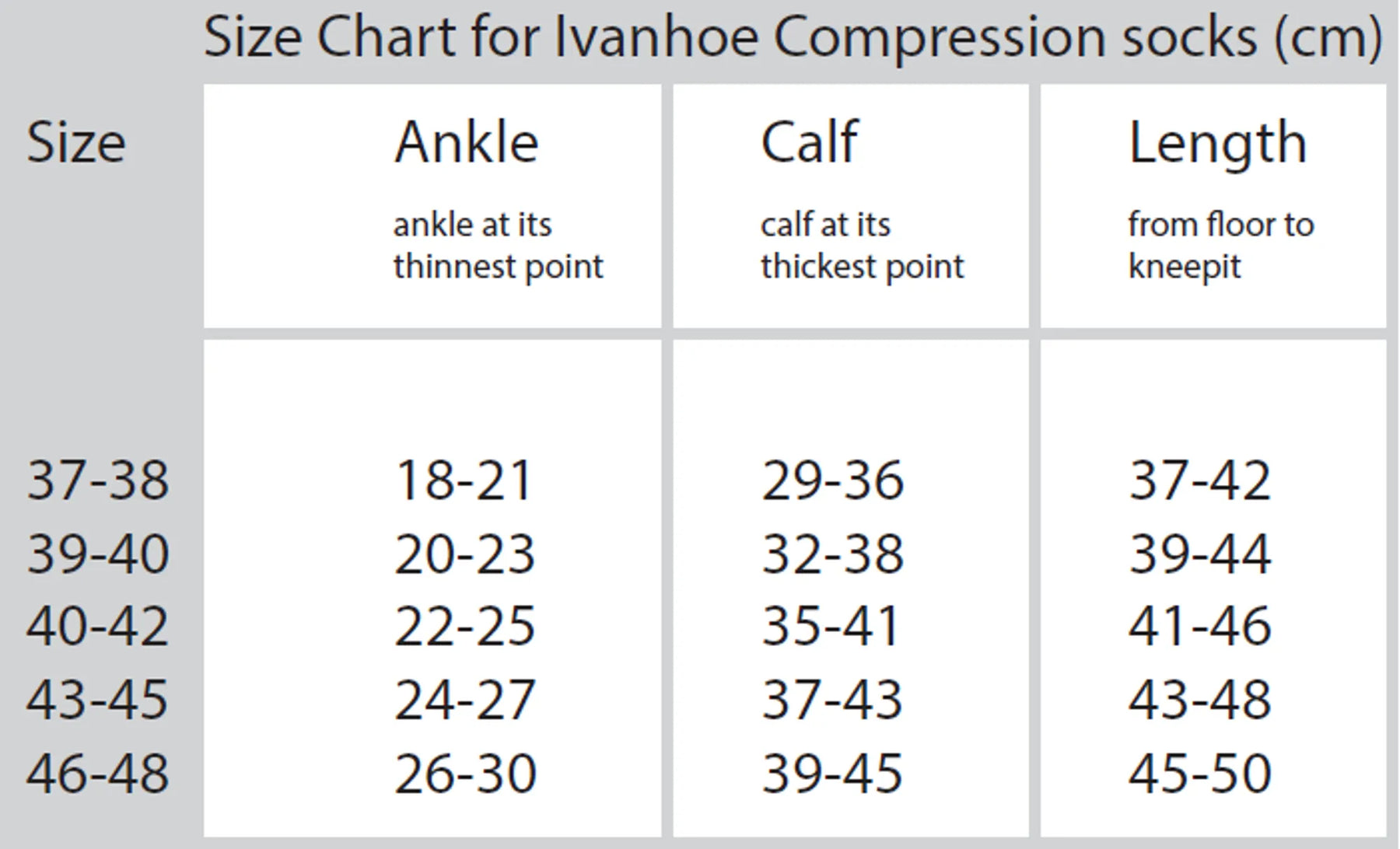Click size row label 43-45
Screen dimensions: 1400x849
tap(98, 699)
